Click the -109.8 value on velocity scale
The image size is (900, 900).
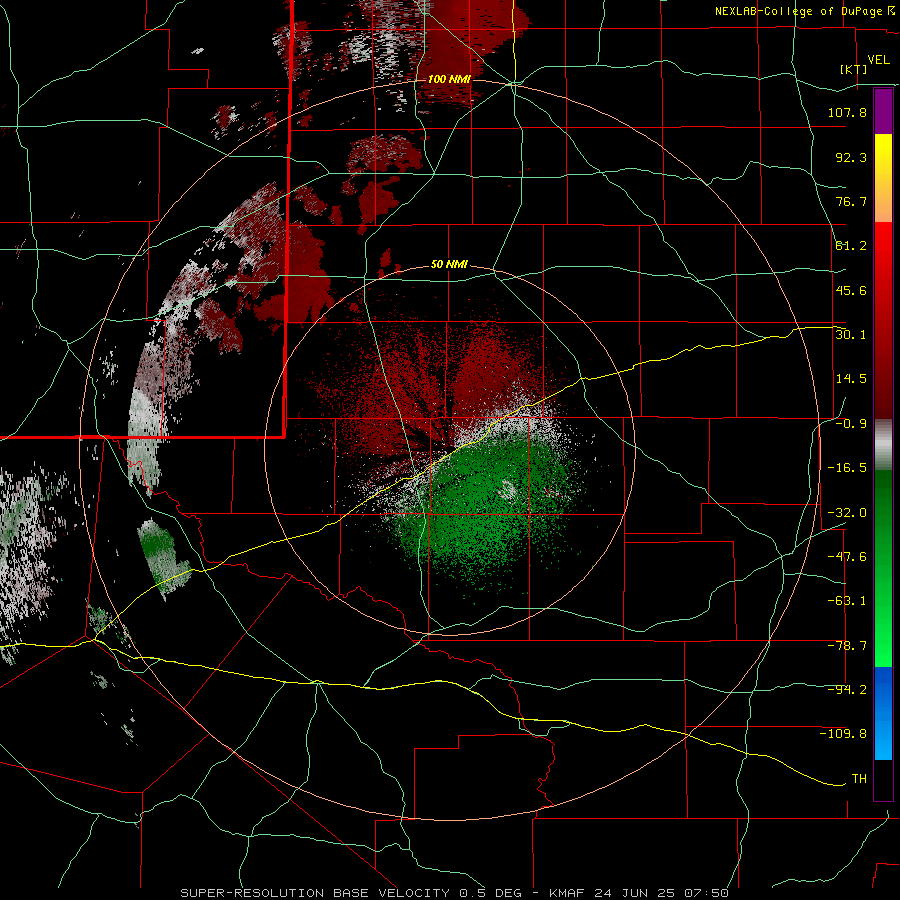tap(843, 734)
